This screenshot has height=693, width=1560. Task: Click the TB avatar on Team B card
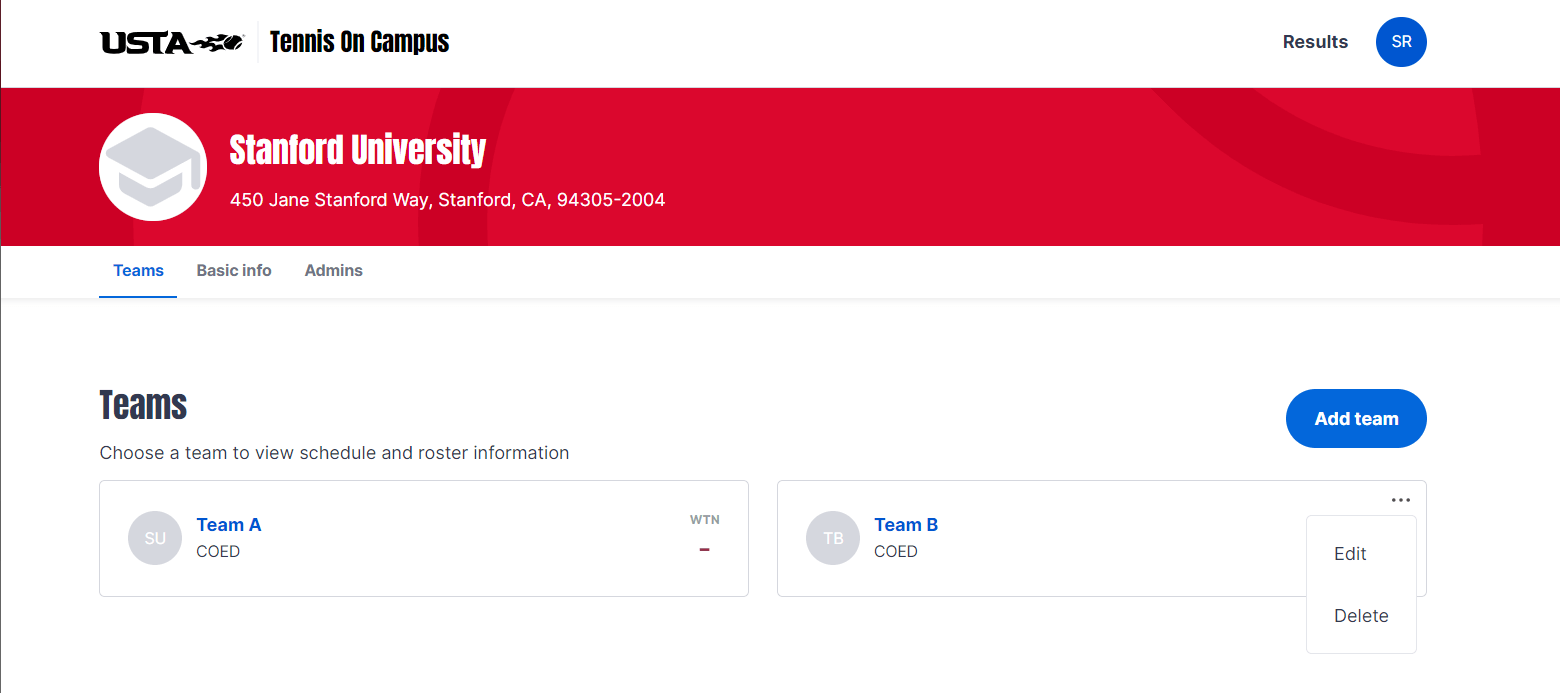833,538
